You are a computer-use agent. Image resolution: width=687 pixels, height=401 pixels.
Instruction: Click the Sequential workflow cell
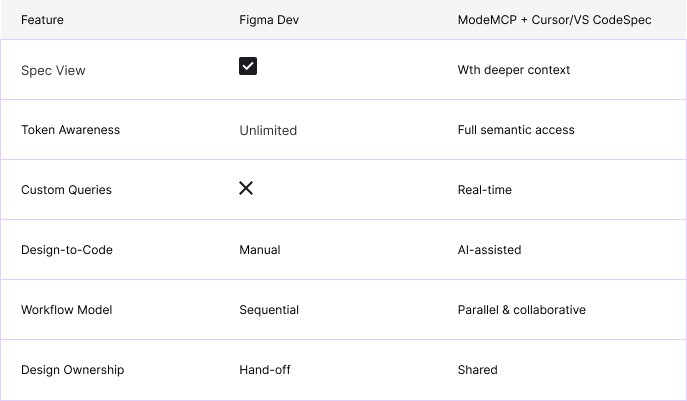pos(269,310)
